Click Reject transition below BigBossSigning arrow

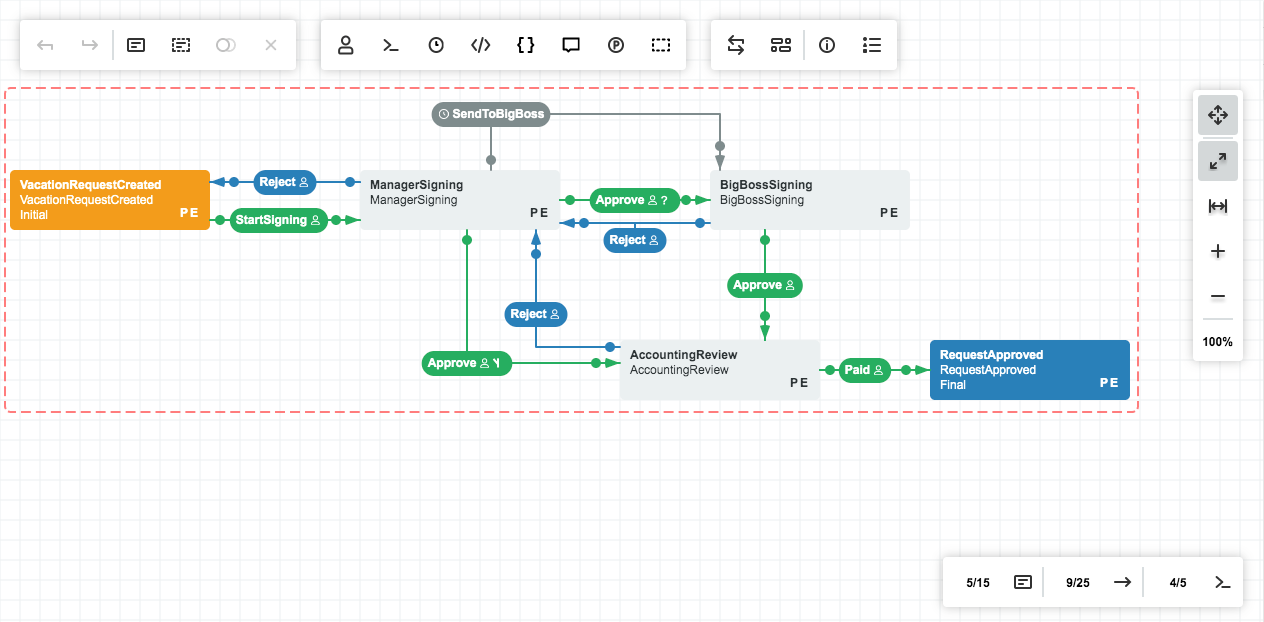[635, 240]
